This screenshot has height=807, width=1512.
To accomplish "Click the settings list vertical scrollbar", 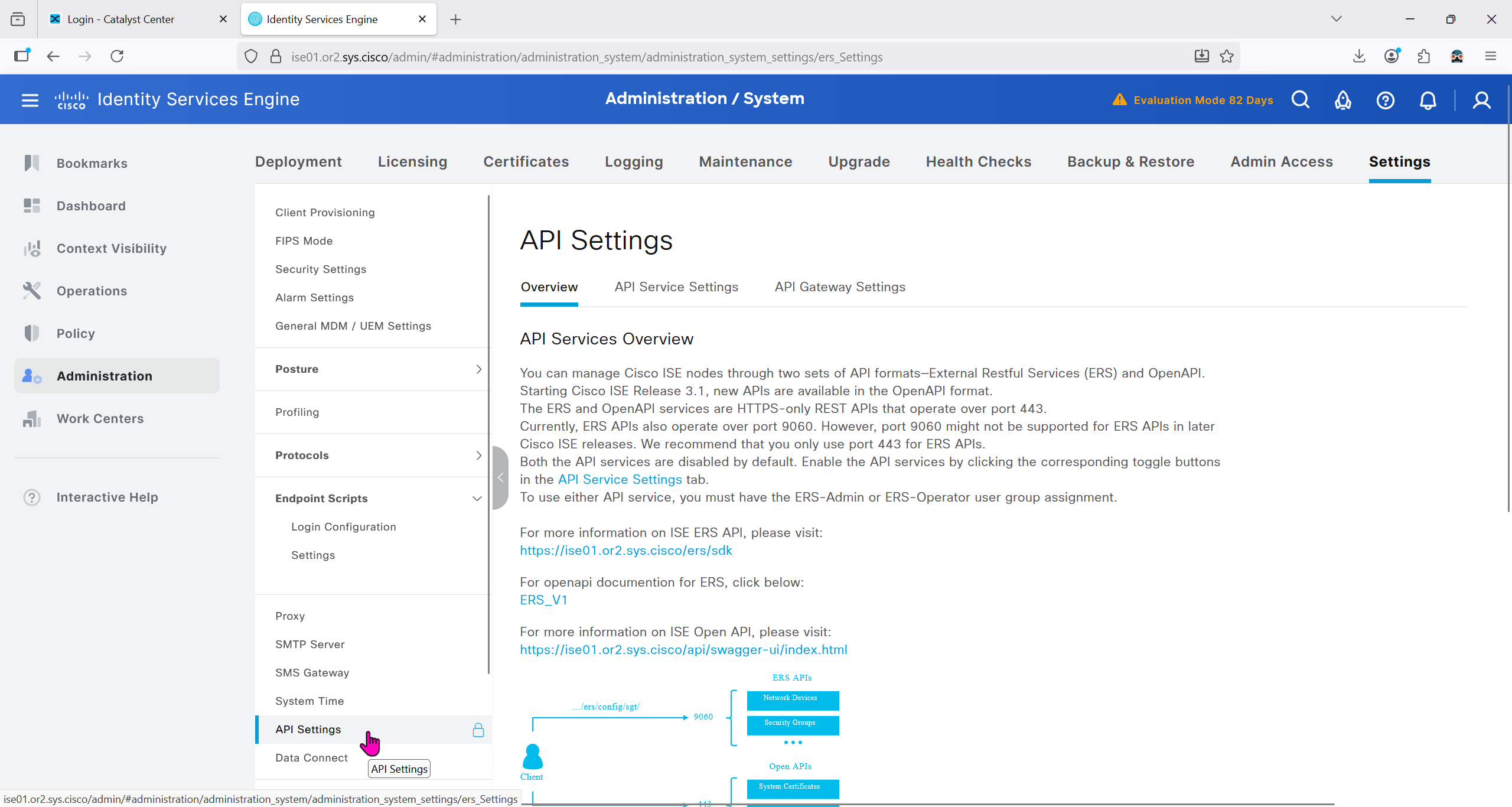I will coord(488,434).
